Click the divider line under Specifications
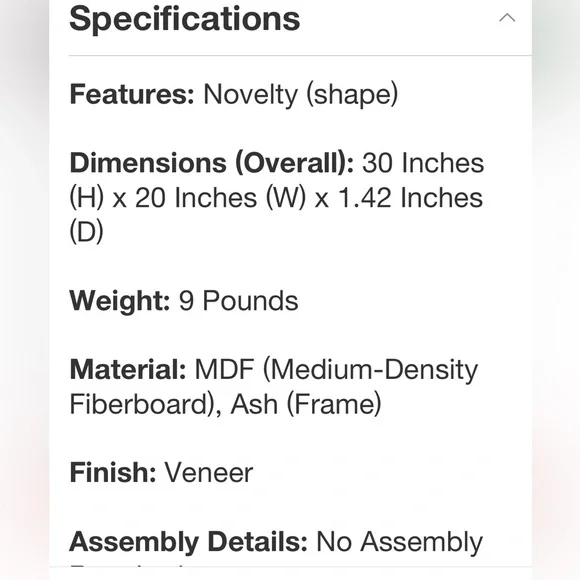The height and width of the screenshot is (580, 580). point(300,55)
